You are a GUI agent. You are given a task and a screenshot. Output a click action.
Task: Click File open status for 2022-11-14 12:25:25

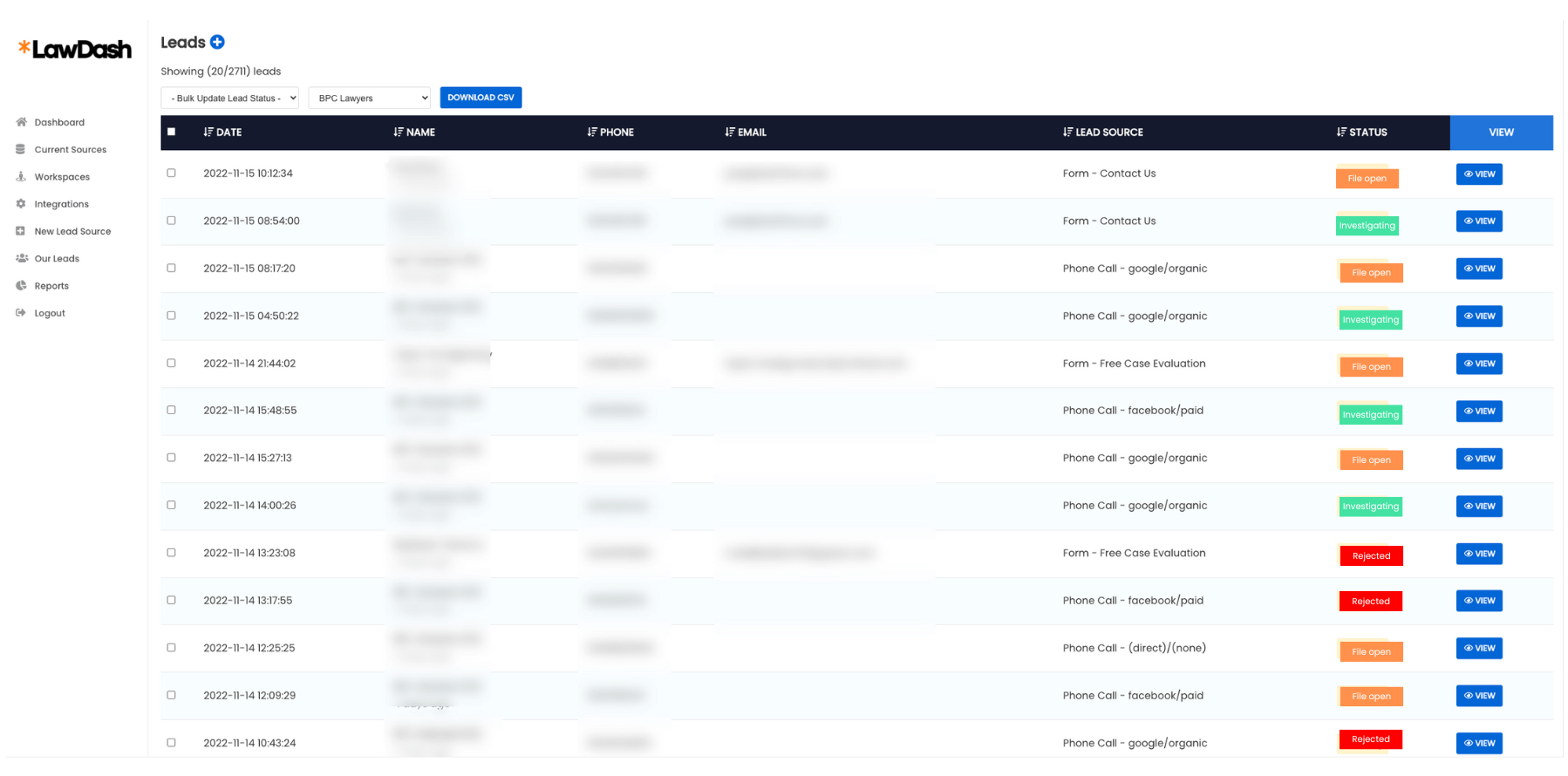pyautogui.click(x=1371, y=651)
